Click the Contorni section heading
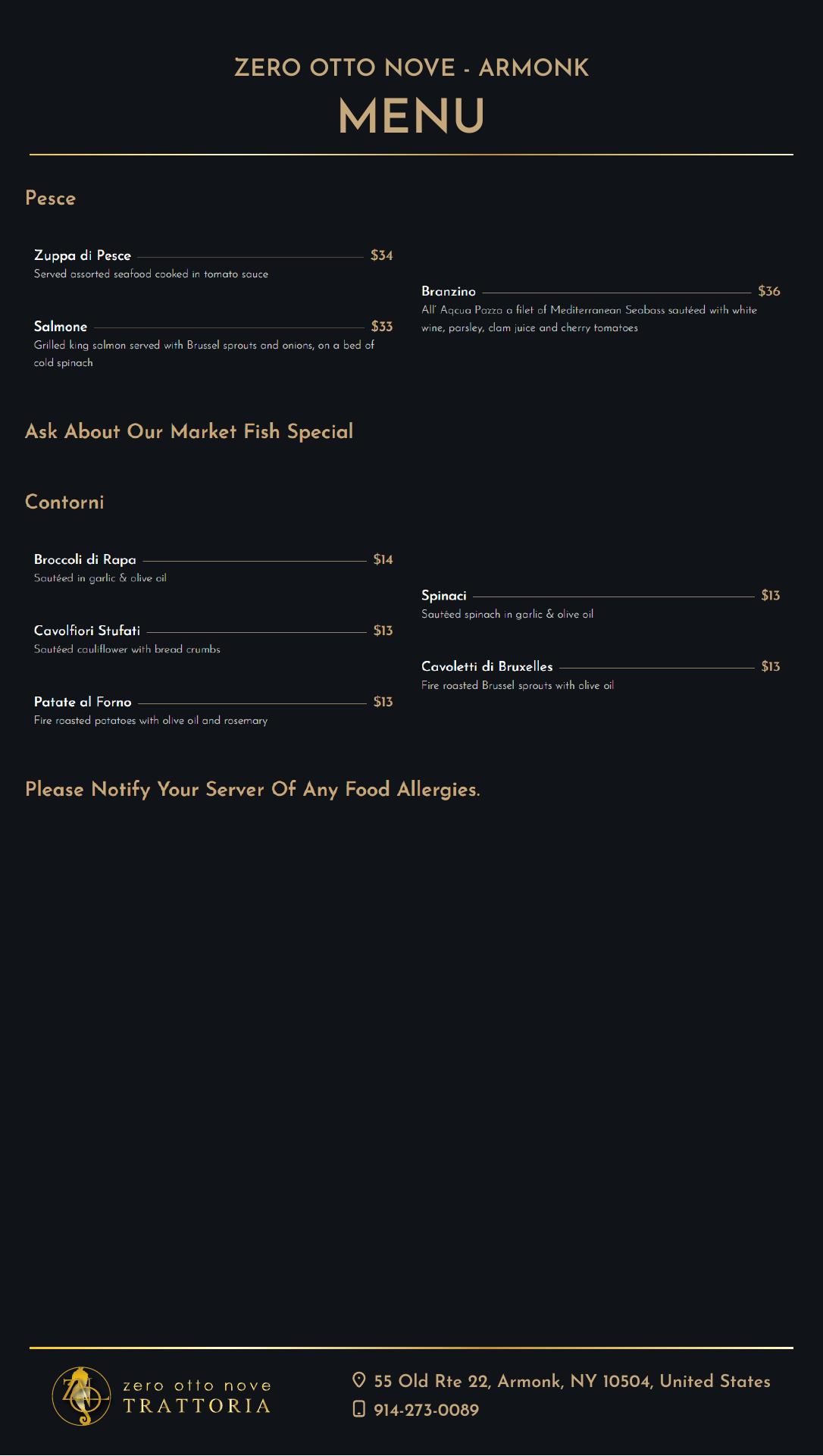 tap(64, 502)
